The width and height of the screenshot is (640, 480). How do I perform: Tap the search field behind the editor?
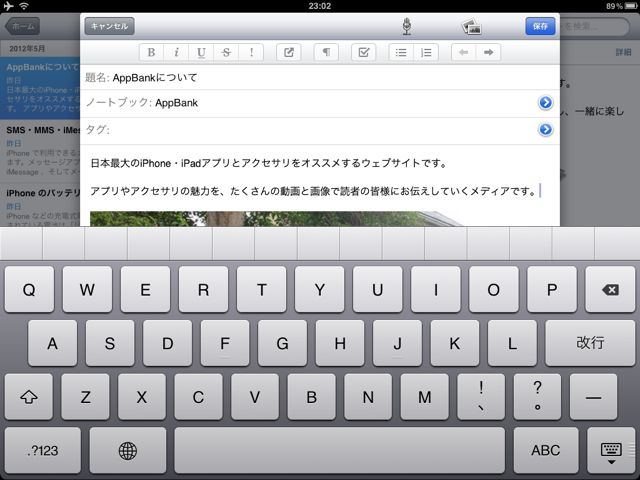[x=595, y=27]
